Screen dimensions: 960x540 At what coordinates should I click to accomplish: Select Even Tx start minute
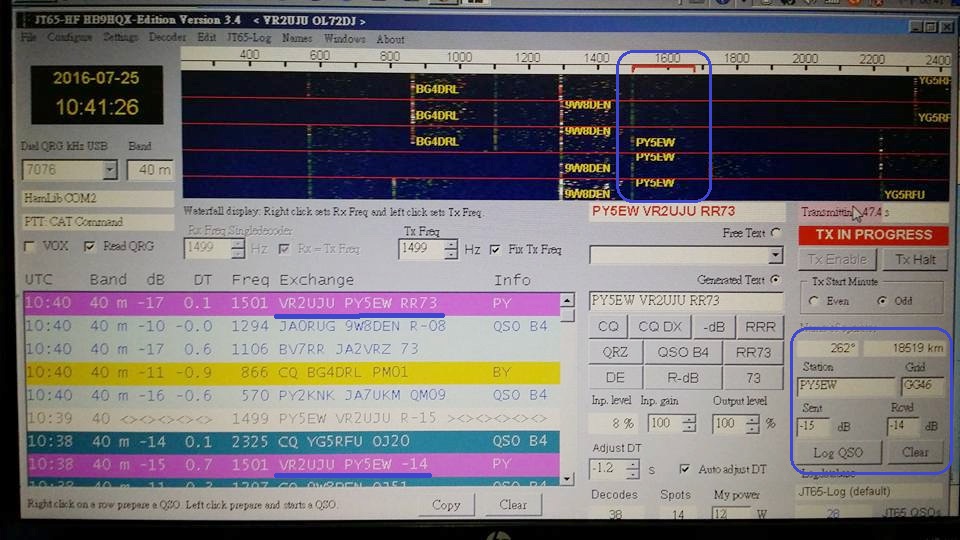click(x=815, y=300)
